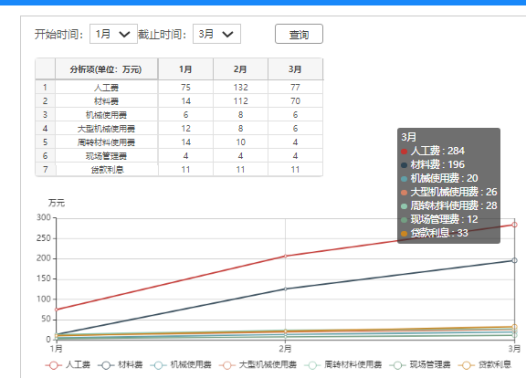Select the 人工费 table row
The width and height of the screenshot is (526, 379).
[179, 87]
